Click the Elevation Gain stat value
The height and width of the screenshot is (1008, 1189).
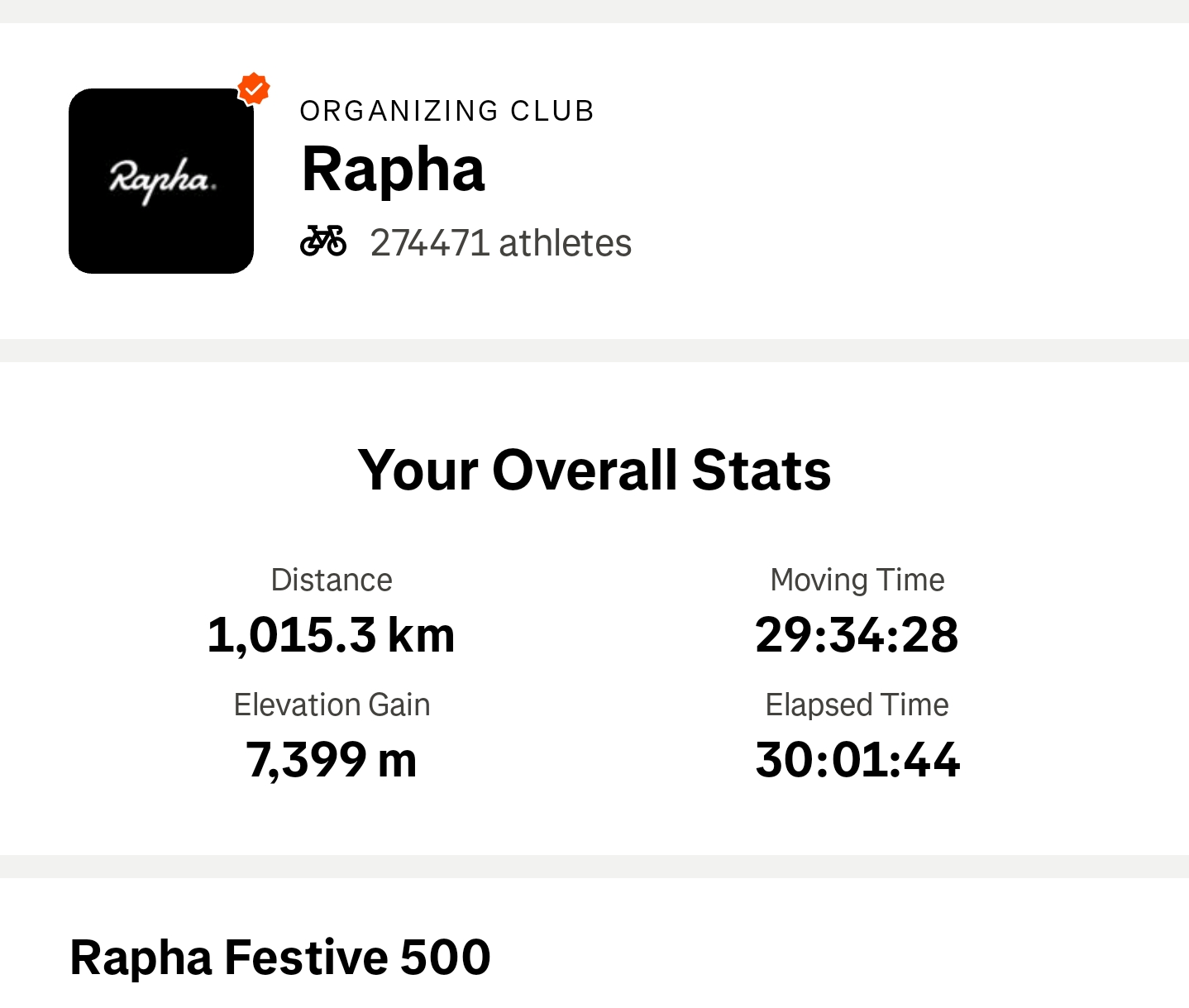[332, 759]
